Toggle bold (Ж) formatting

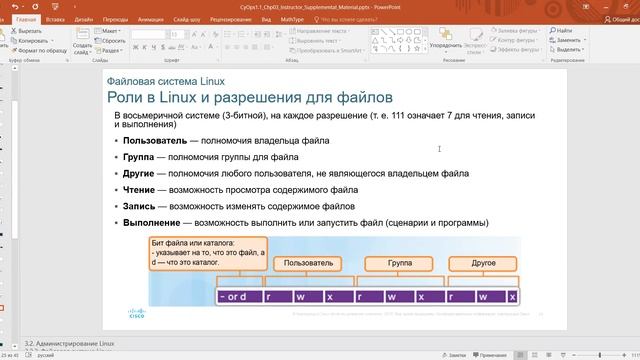[x=136, y=47]
